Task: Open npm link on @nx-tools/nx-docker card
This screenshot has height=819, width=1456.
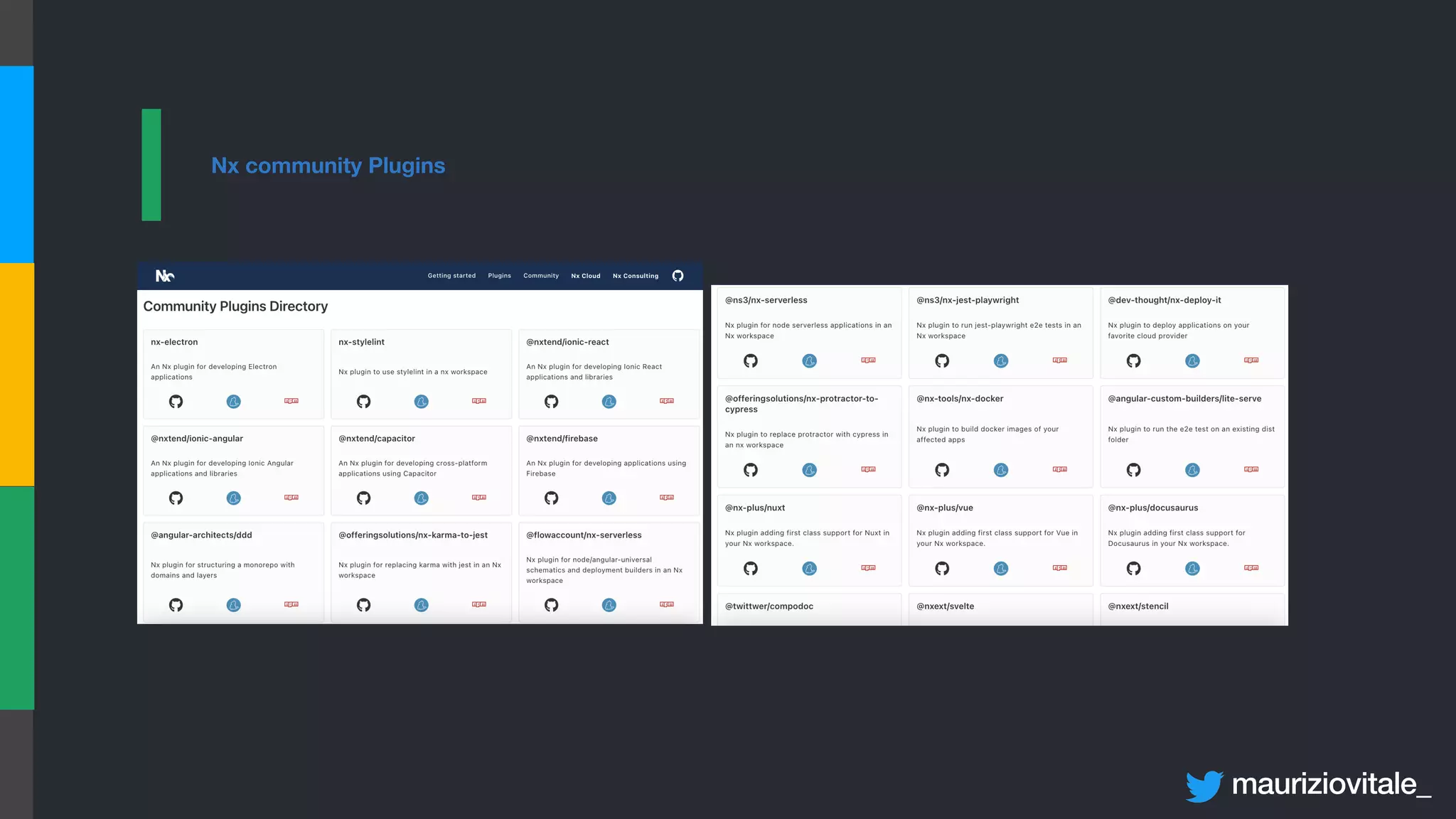Action: [1060, 469]
